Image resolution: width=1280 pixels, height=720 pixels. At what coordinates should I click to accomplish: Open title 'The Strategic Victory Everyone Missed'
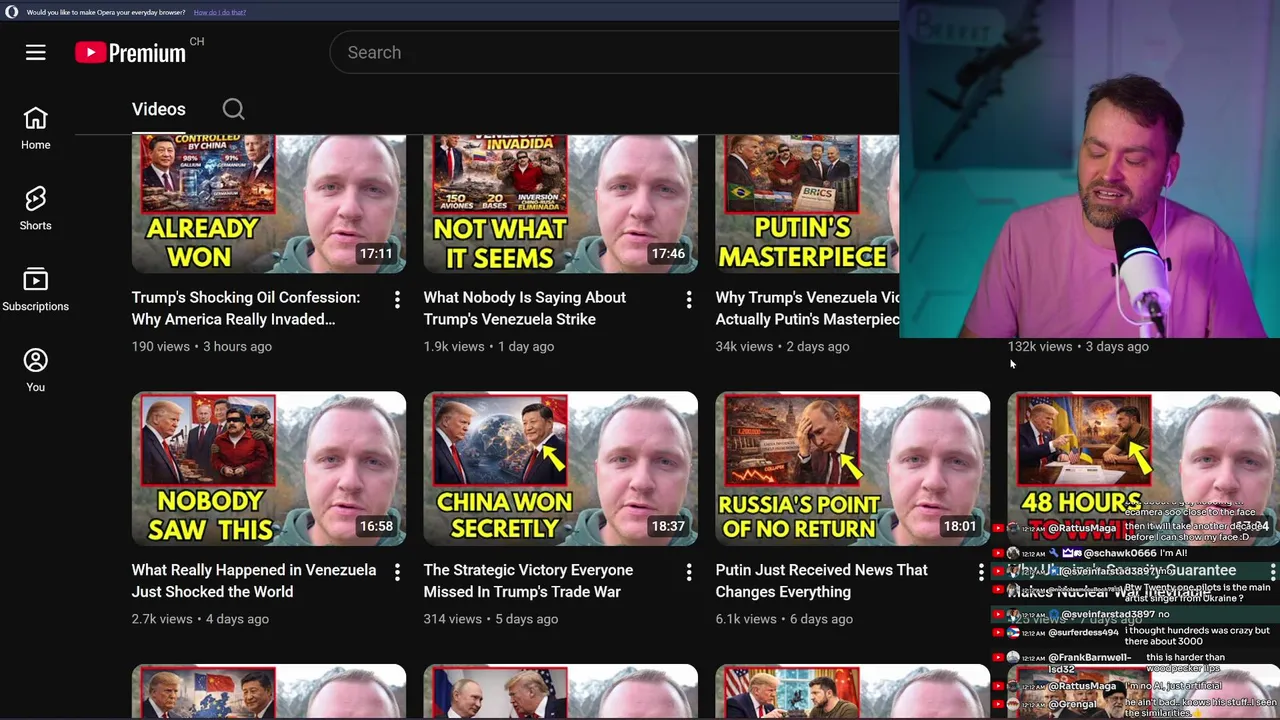pos(528,581)
